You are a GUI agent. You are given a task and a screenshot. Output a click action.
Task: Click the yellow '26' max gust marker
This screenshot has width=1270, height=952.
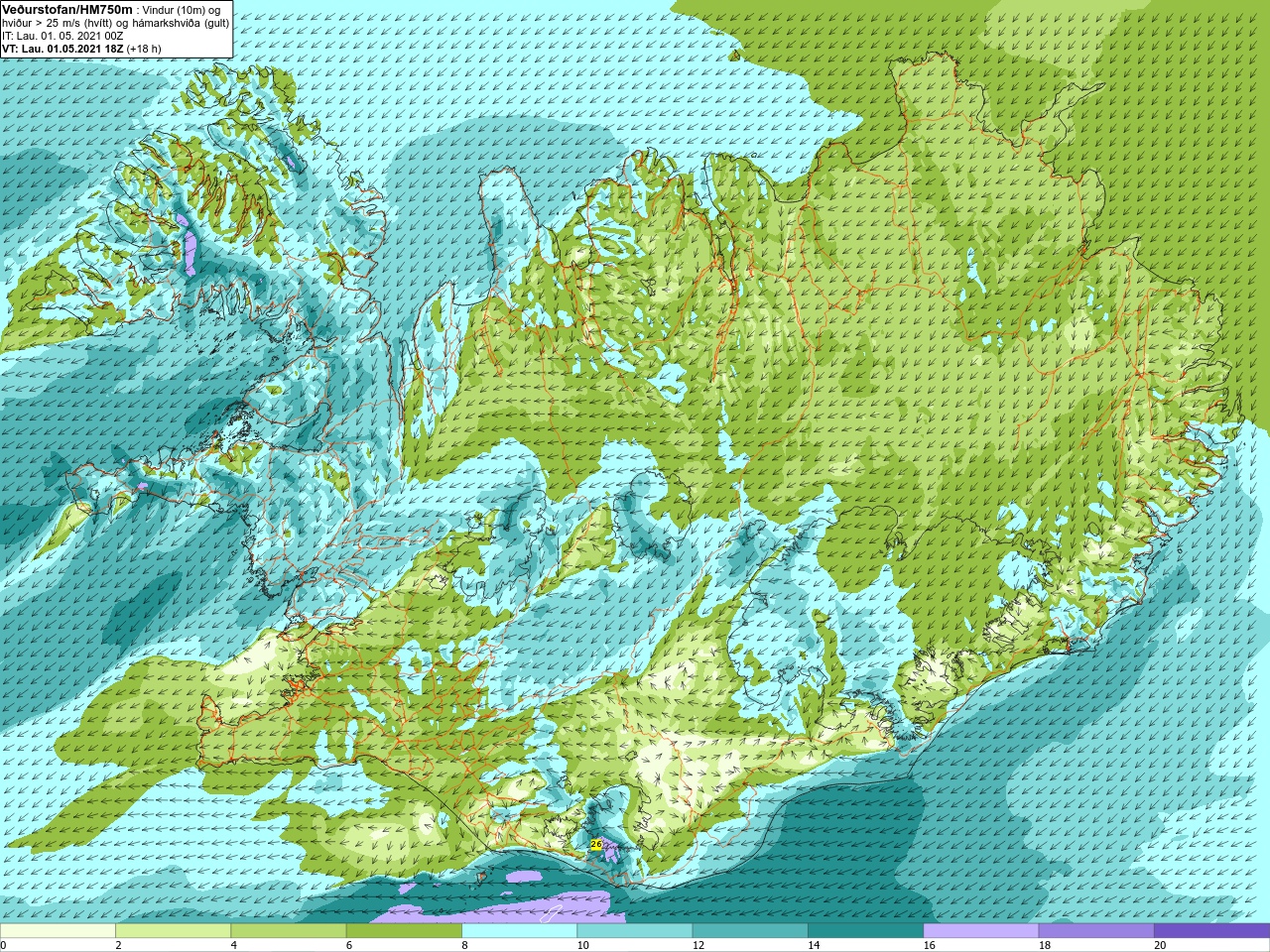pyautogui.click(x=595, y=844)
